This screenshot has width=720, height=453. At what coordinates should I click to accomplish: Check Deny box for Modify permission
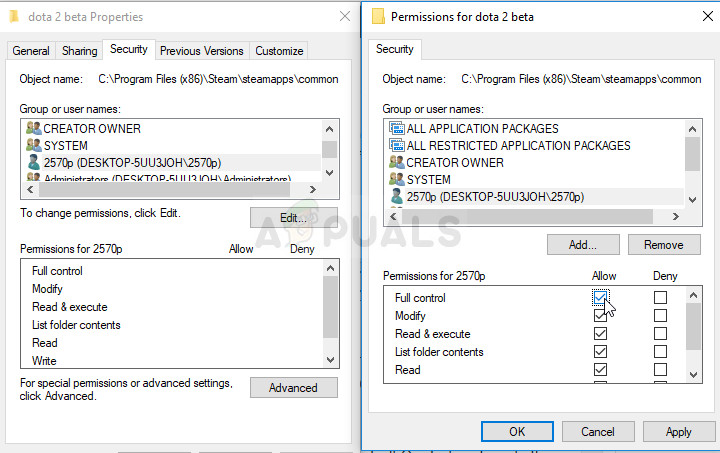[x=660, y=316]
